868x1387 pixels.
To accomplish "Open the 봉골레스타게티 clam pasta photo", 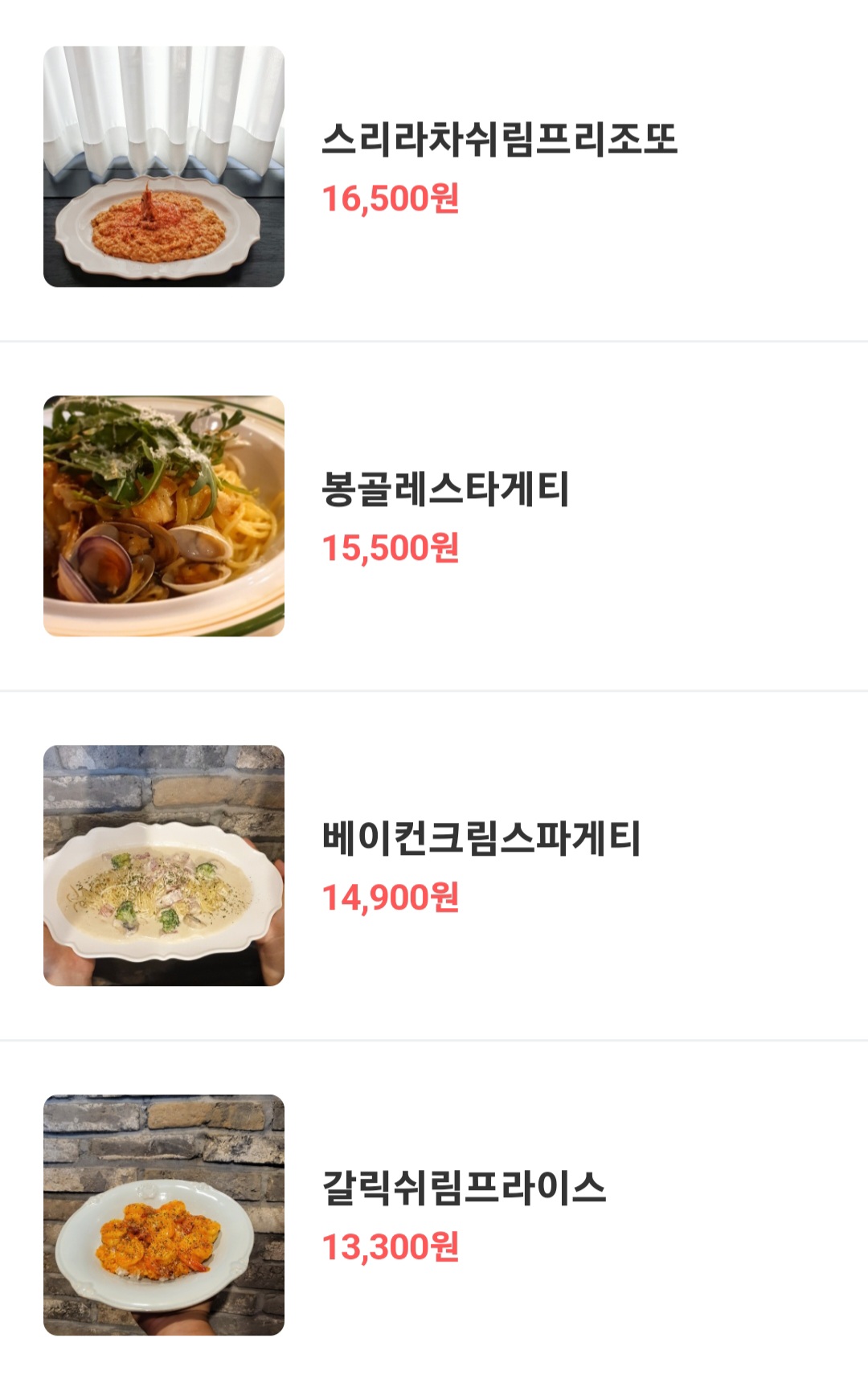I will pyautogui.click(x=164, y=516).
